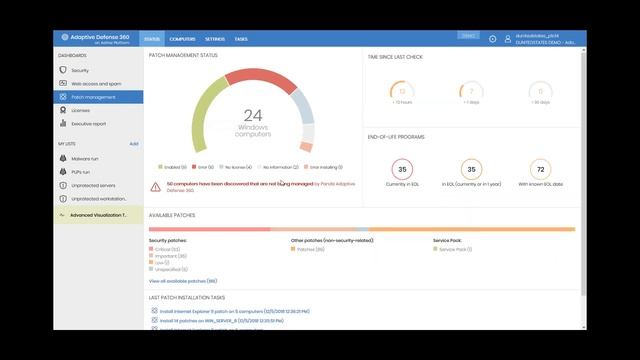Image resolution: width=640 pixels, height=360 pixels.
Task: Select the Patch management sidebar icon
Action: click(x=63, y=97)
